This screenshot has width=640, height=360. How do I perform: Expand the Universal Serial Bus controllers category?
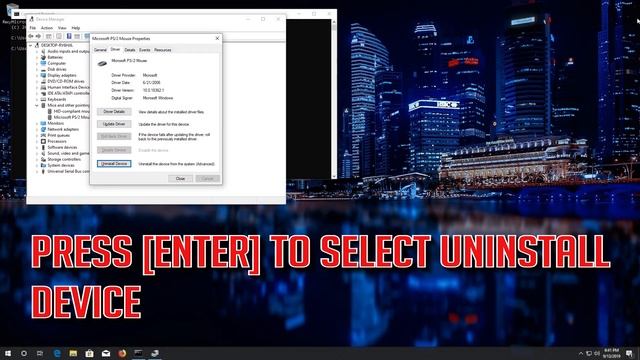tap(37, 171)
